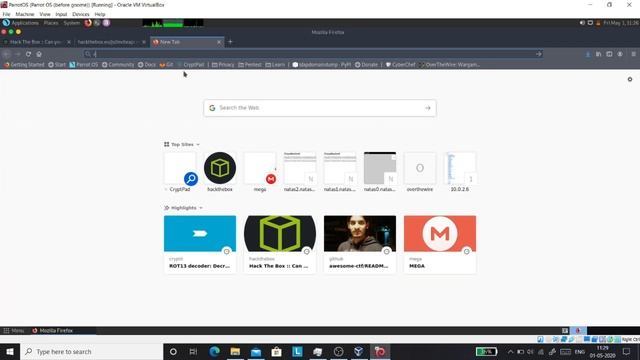Open Applications menu in Parrot panel

click(21, 23)
